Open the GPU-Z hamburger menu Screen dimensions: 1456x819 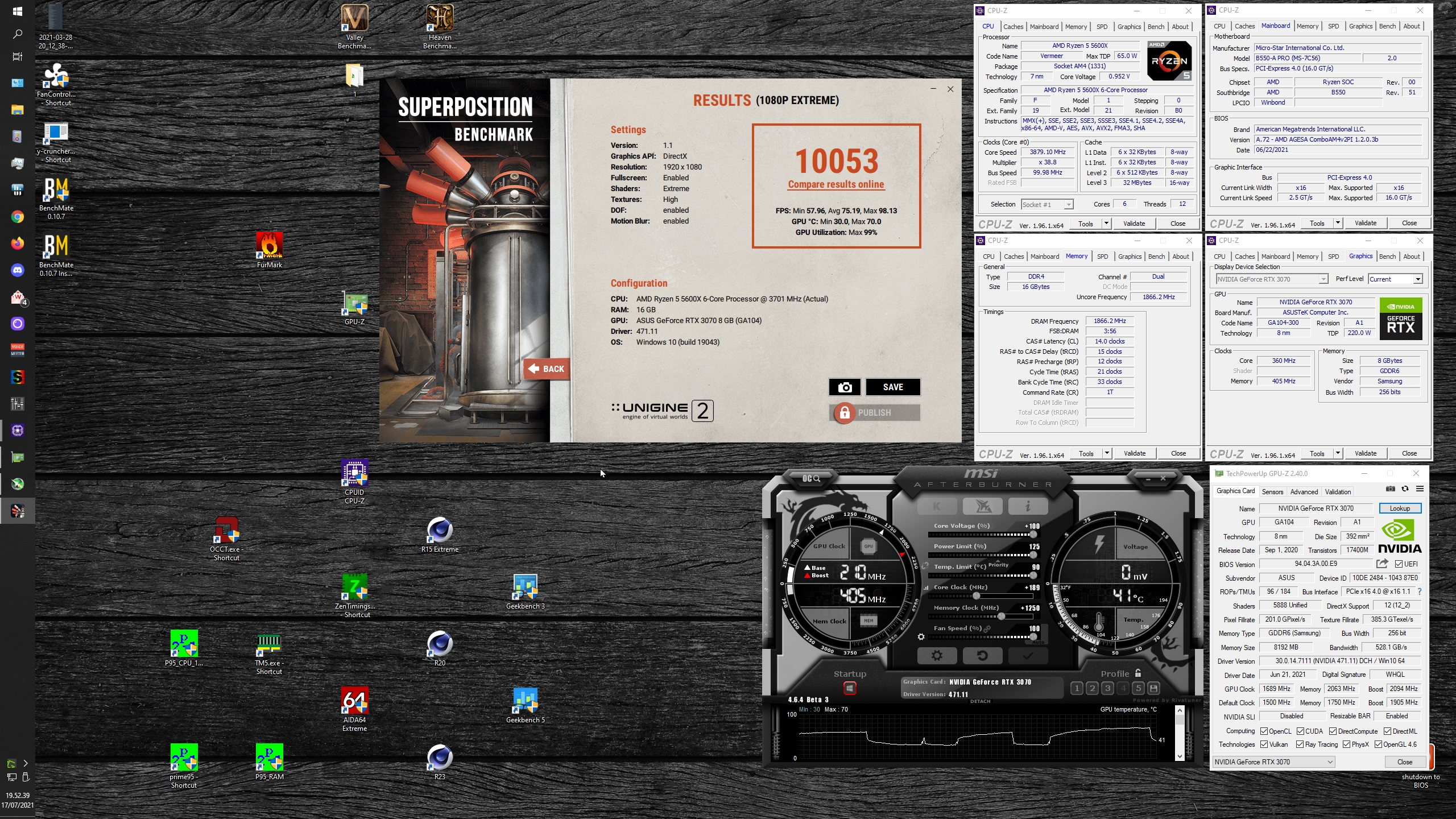pyautogui.click(x=1420, y=489)
